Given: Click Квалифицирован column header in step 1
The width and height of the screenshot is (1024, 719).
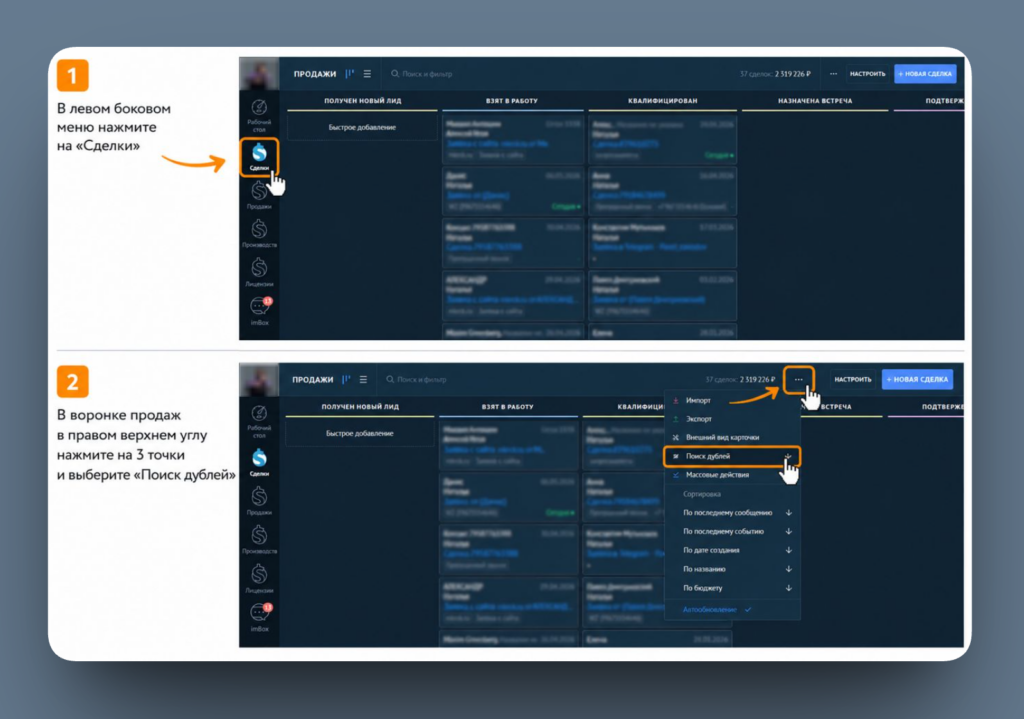Looking at the screenshot, I should point(662,101).
